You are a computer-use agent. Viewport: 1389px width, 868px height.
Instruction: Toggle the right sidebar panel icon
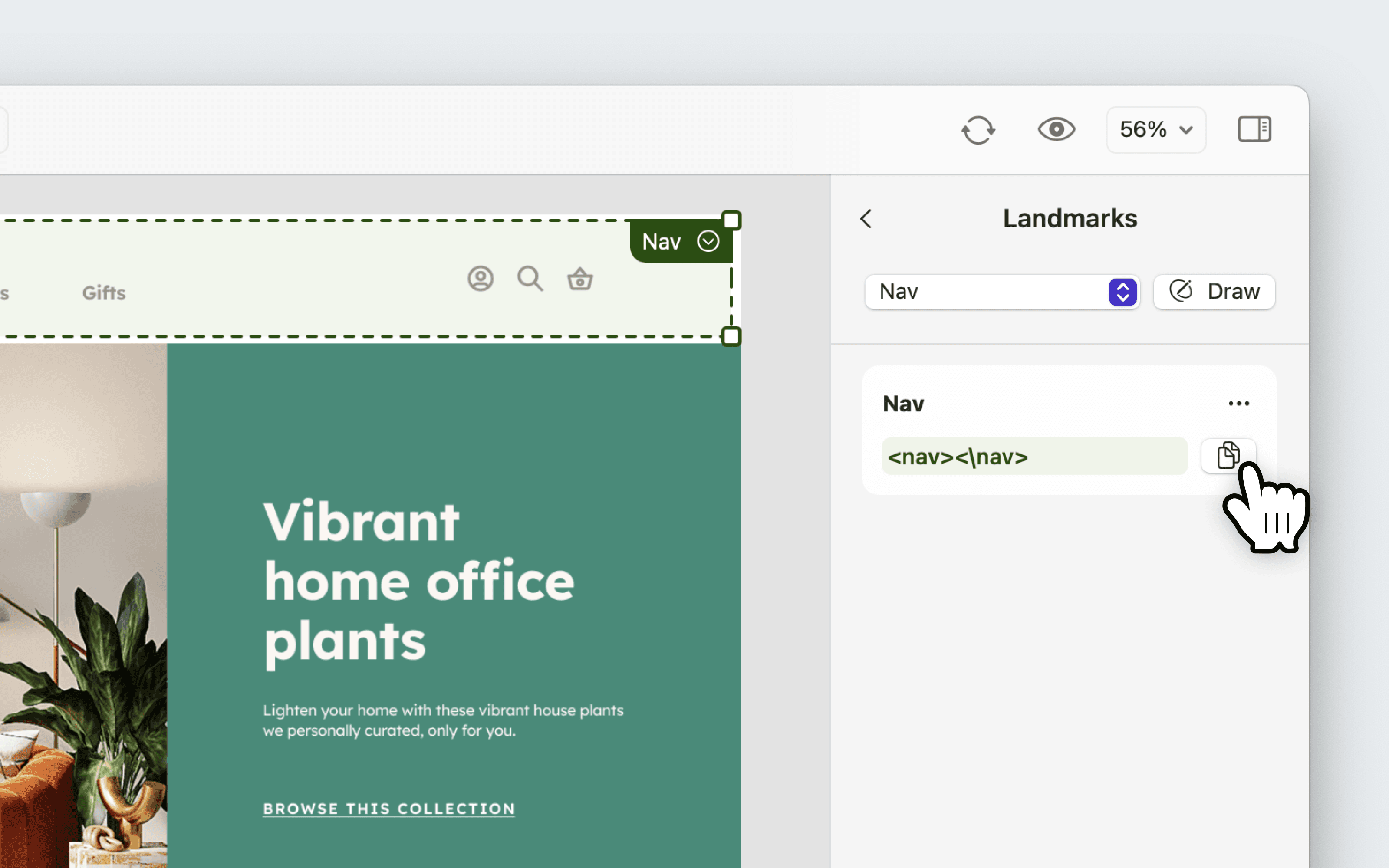point(1254,129)
